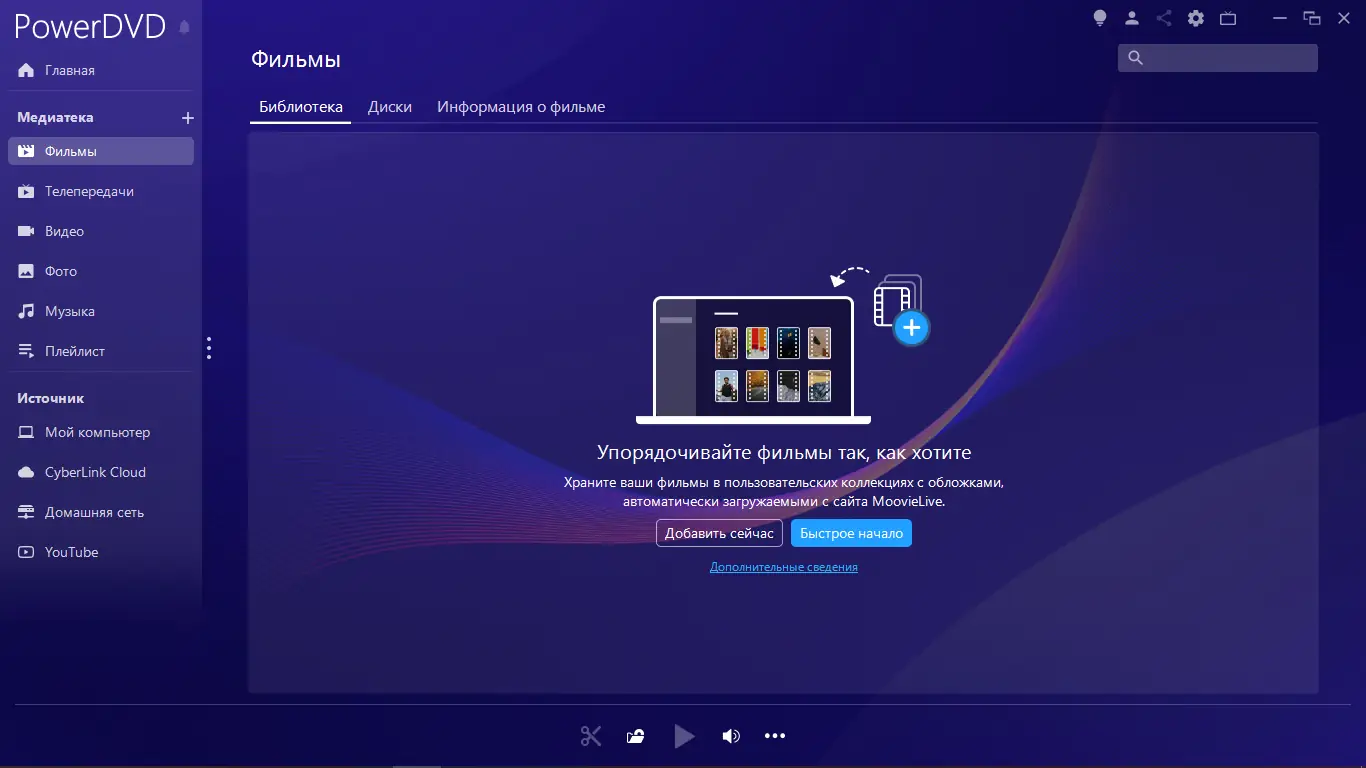
Task: Open the YouTube source
Action: 101,552
